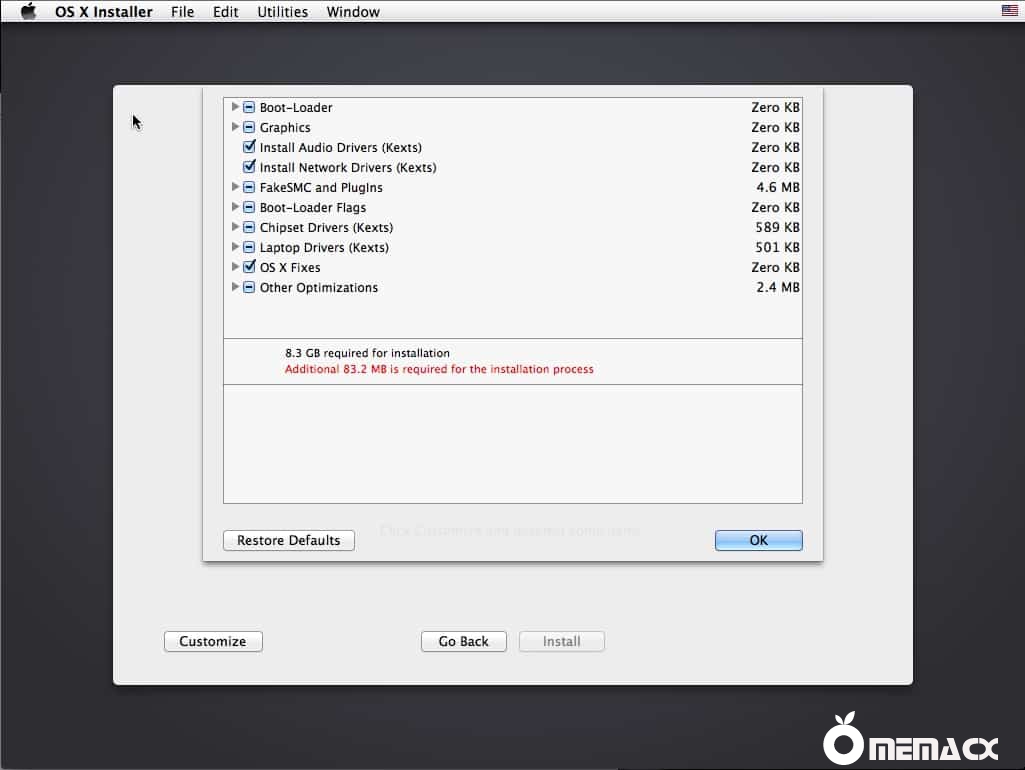Screen dimensions: 1025x770
Task: Disable the OS X Fixes checkbox
Action: point(249,267)
